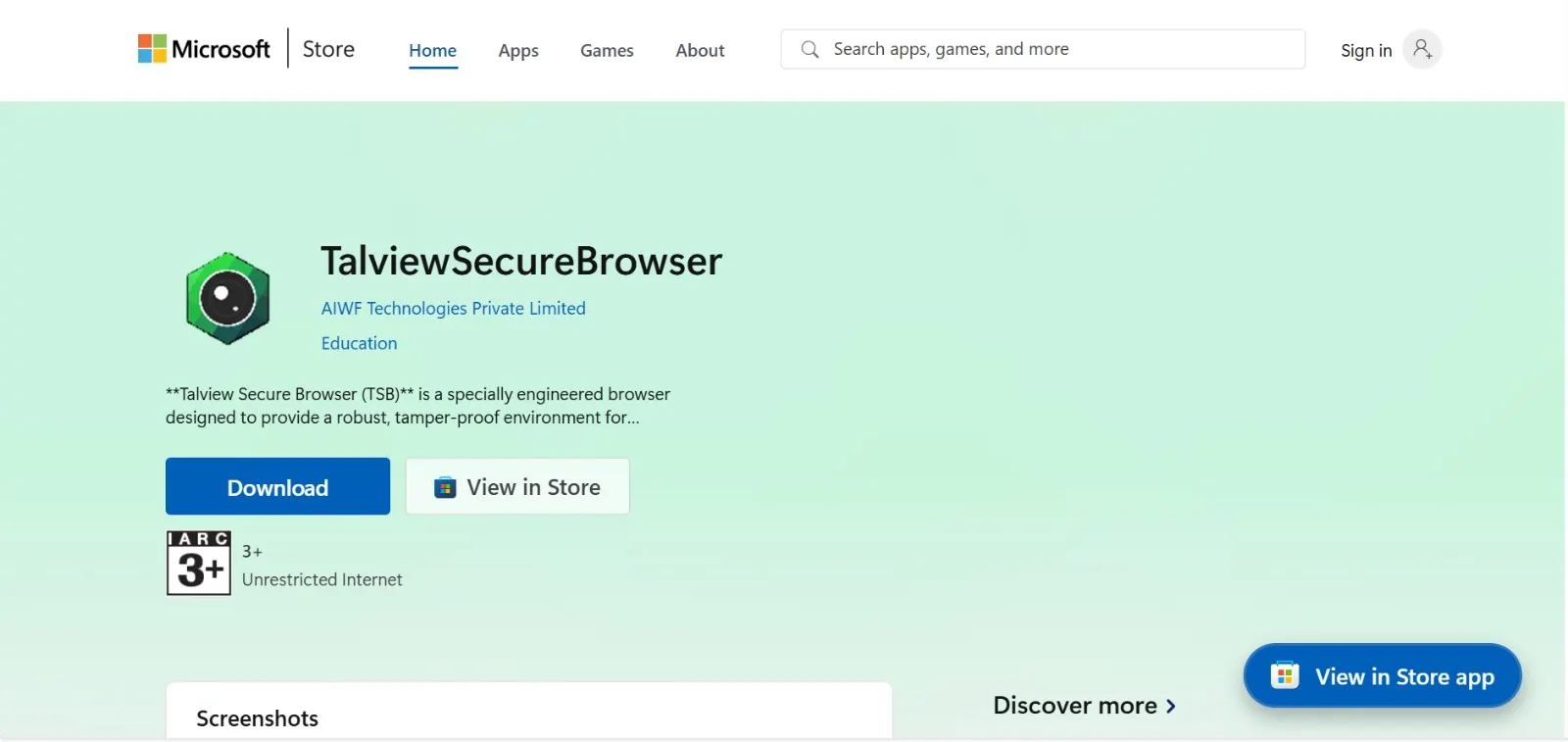Go to the Games tab

tap(607, 50)
